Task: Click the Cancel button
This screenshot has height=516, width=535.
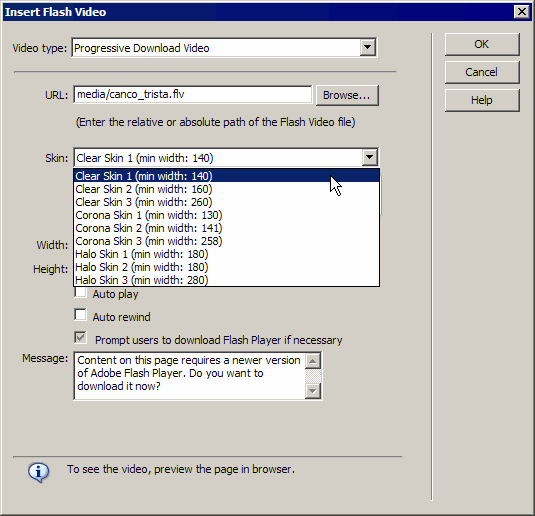Action: (482, 72)
